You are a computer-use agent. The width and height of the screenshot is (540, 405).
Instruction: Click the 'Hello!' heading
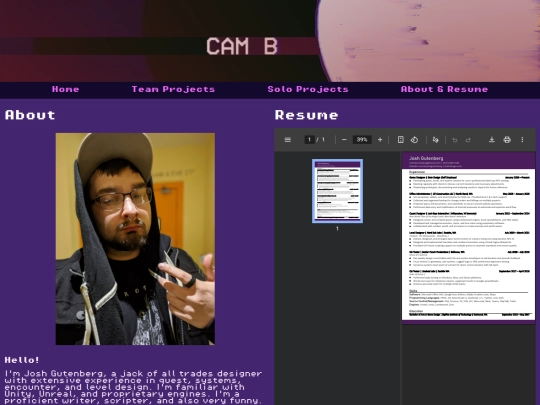tap(22, 360)
